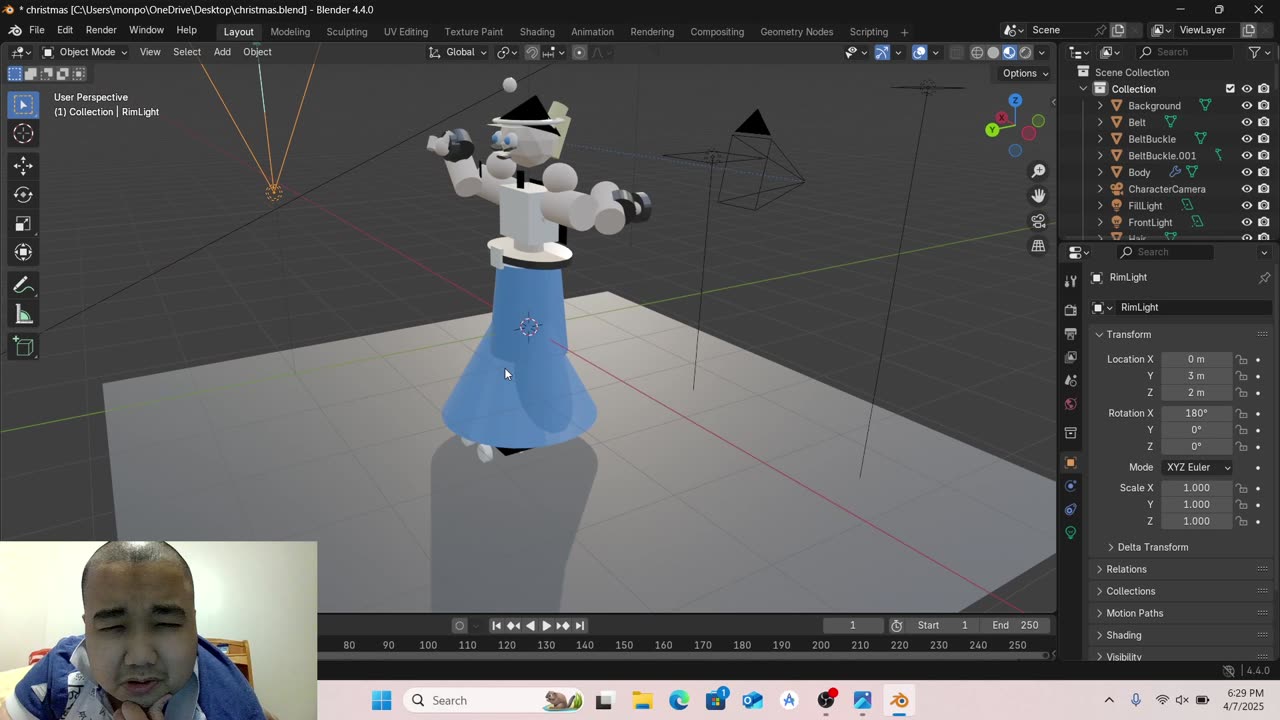Image resolution: width=1280 pixels, height=720 pixels.
Task: Switch orthographic/perspective with grid icon
Action: [1038, 246]
